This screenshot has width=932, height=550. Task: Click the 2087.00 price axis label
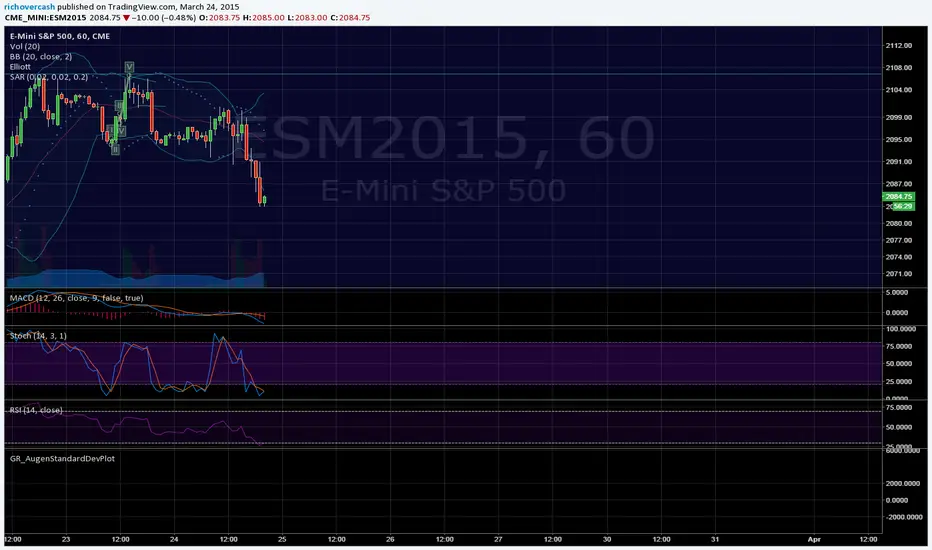pos(898,184)
